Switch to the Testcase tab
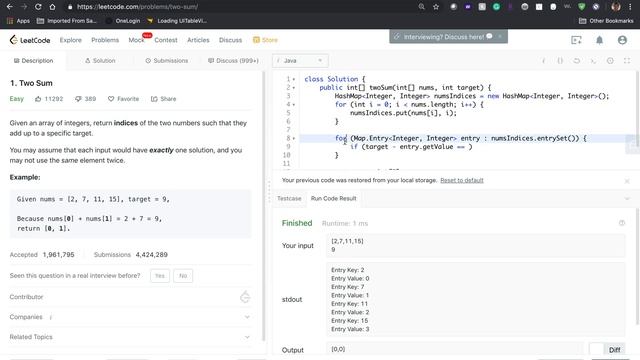Screen dimensions: 640x360 tap(289, 199)
